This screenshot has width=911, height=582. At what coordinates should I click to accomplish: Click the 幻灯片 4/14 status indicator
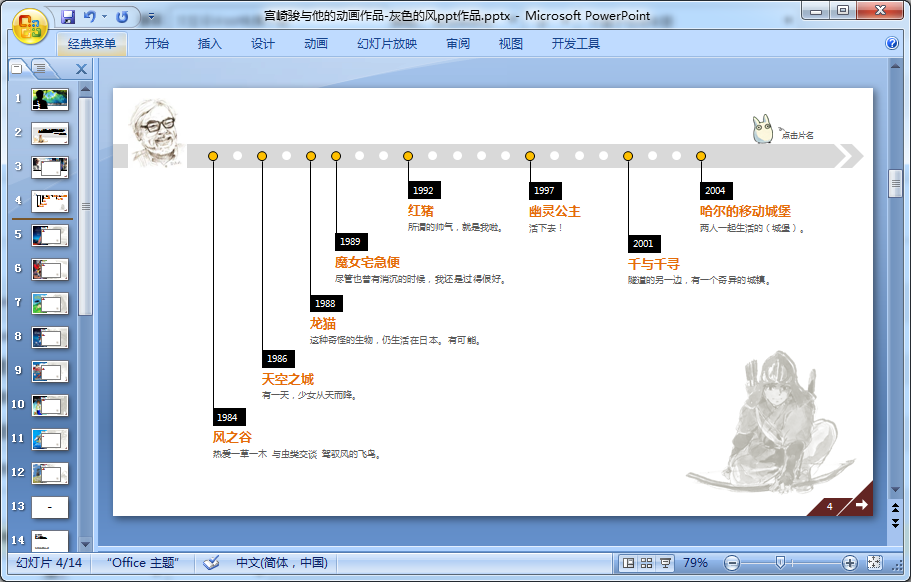tap(49, 563)
